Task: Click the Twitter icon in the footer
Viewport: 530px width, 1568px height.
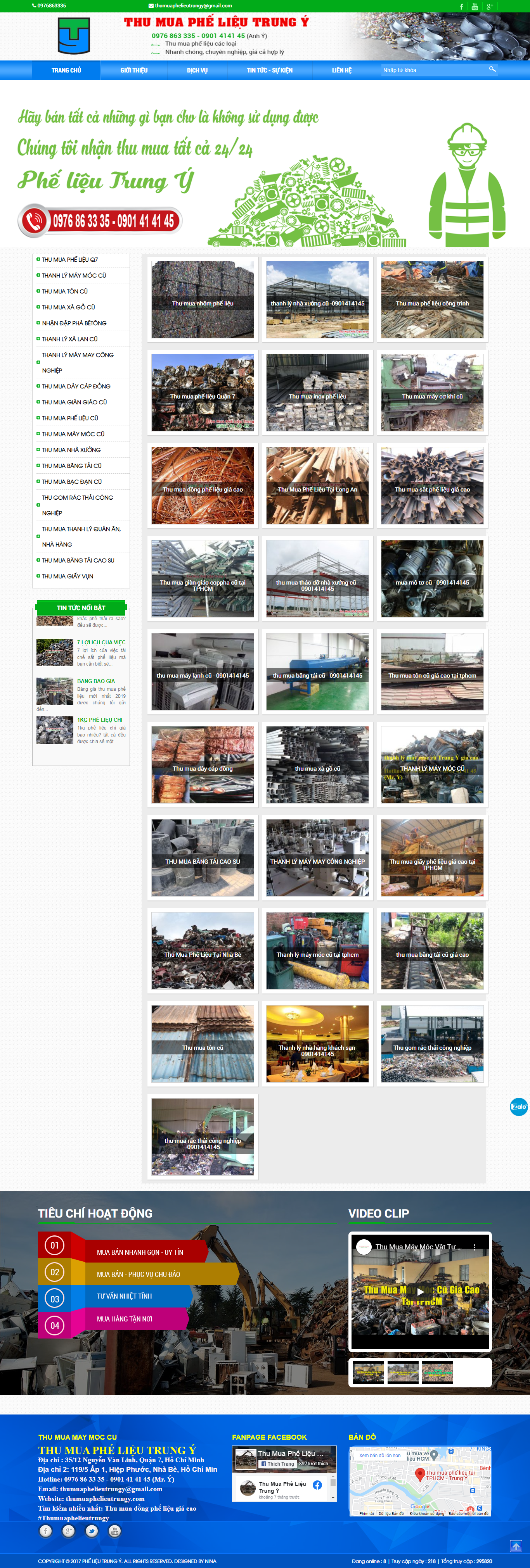Action: [92, 1531]
